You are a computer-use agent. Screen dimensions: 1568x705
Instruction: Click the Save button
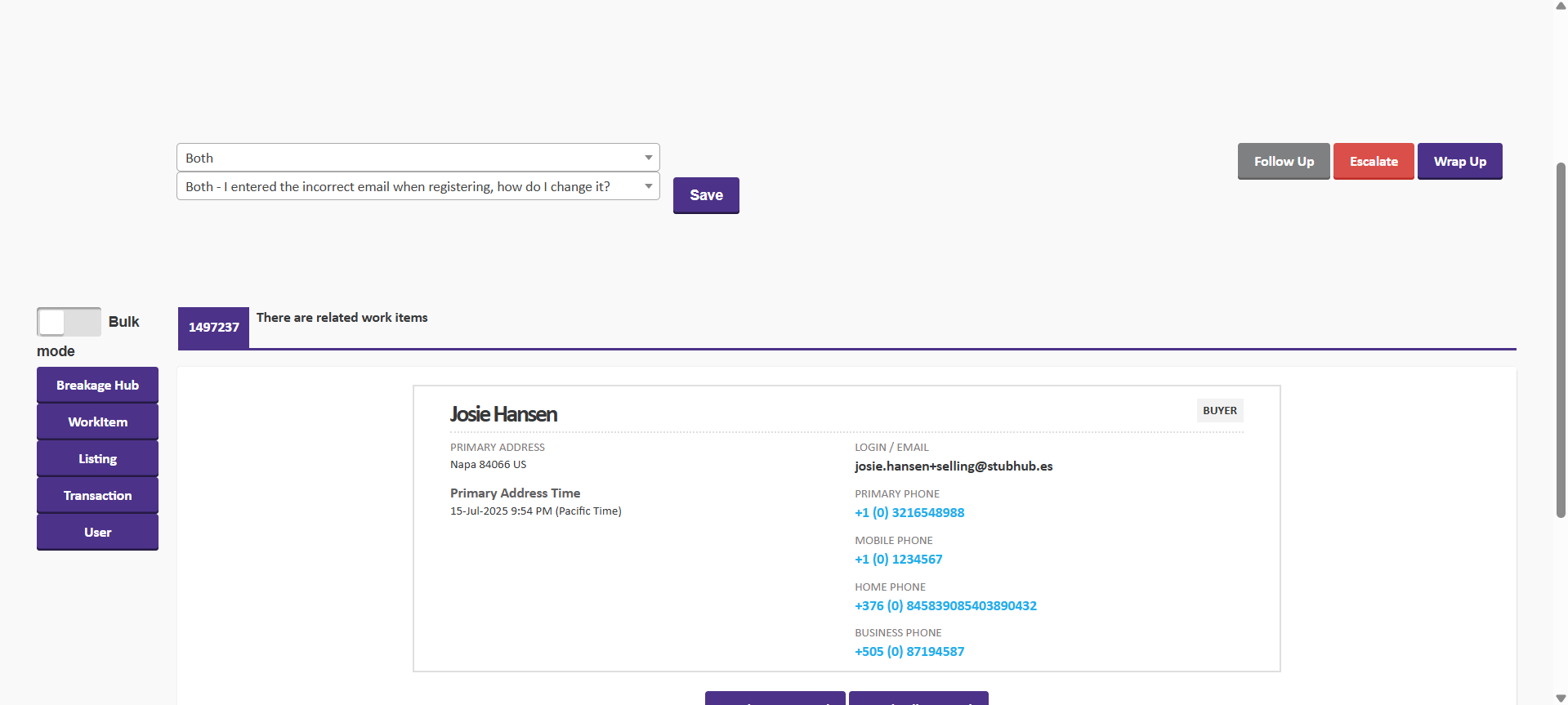(x=706, y=195)
